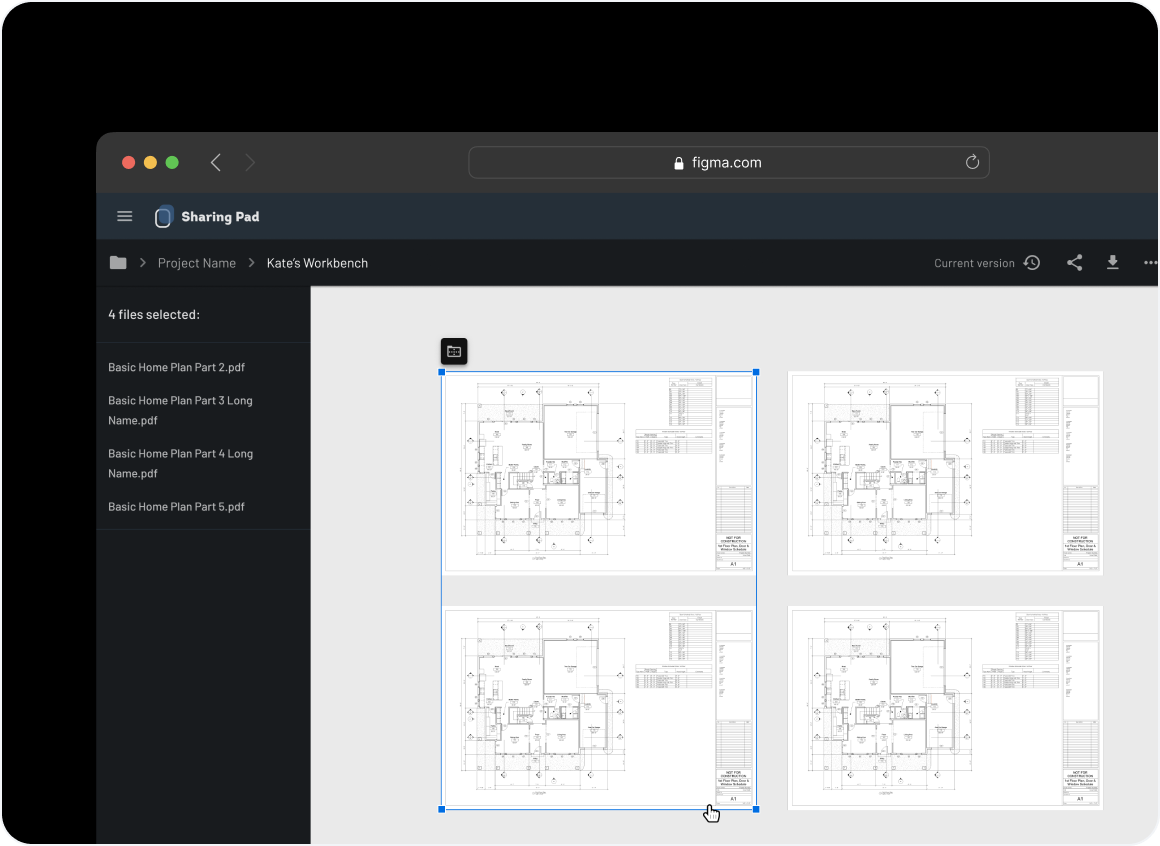1160x846 pixels.
Task: Download the selected files
Action: pos(1113,262)
